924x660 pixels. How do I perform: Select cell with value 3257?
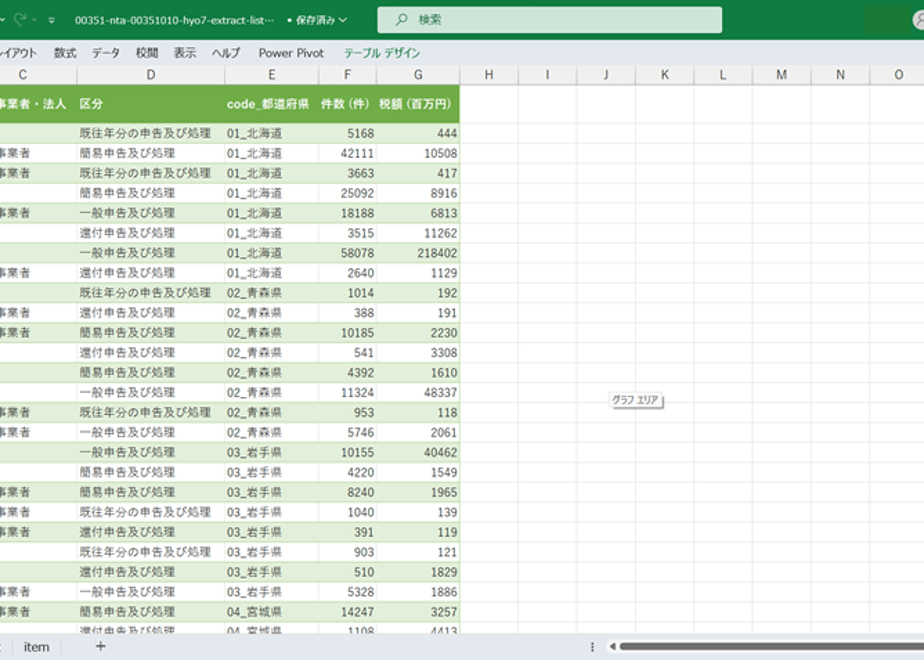point(418,612)
